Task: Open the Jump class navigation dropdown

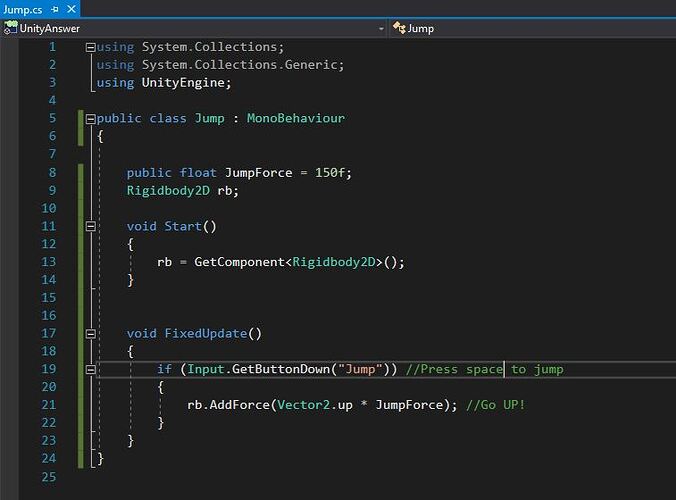Action: 533,28
